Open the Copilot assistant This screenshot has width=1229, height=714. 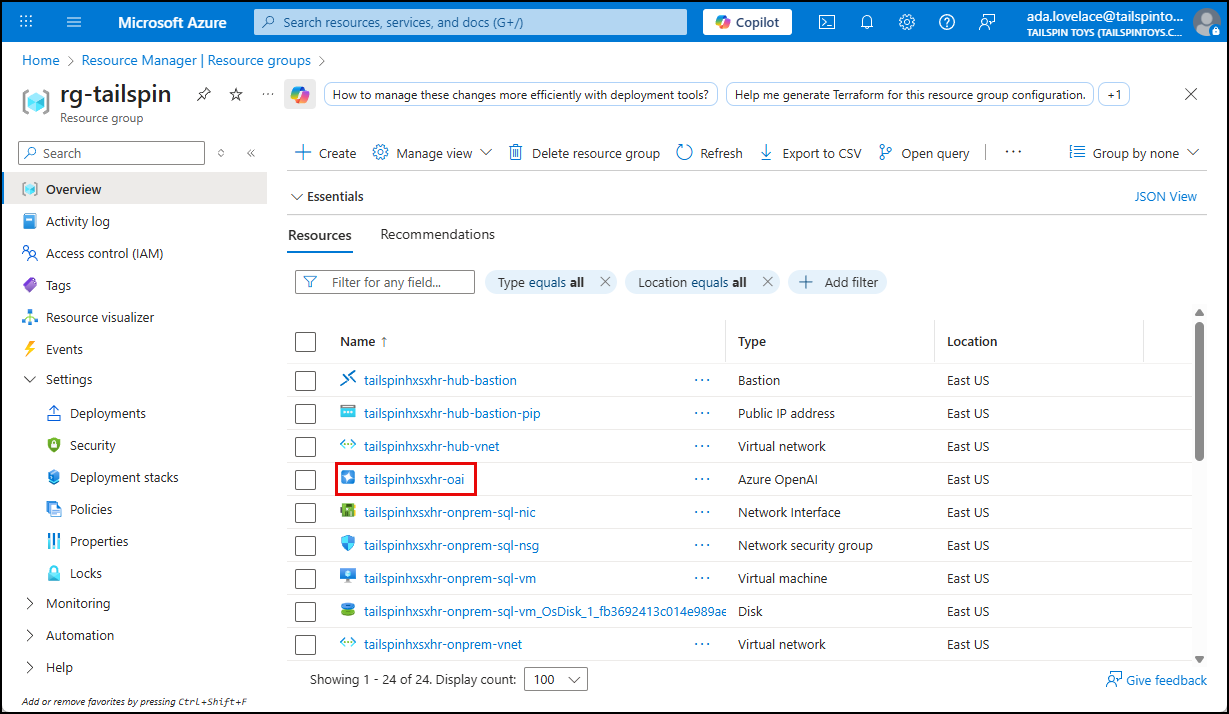click(x=746, y=21)
